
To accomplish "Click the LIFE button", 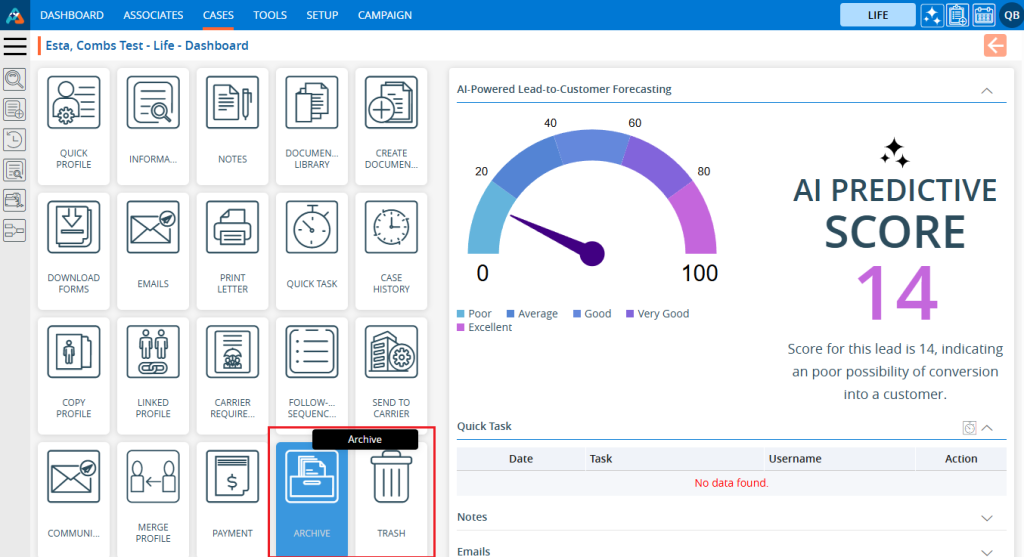I will 877,15.
